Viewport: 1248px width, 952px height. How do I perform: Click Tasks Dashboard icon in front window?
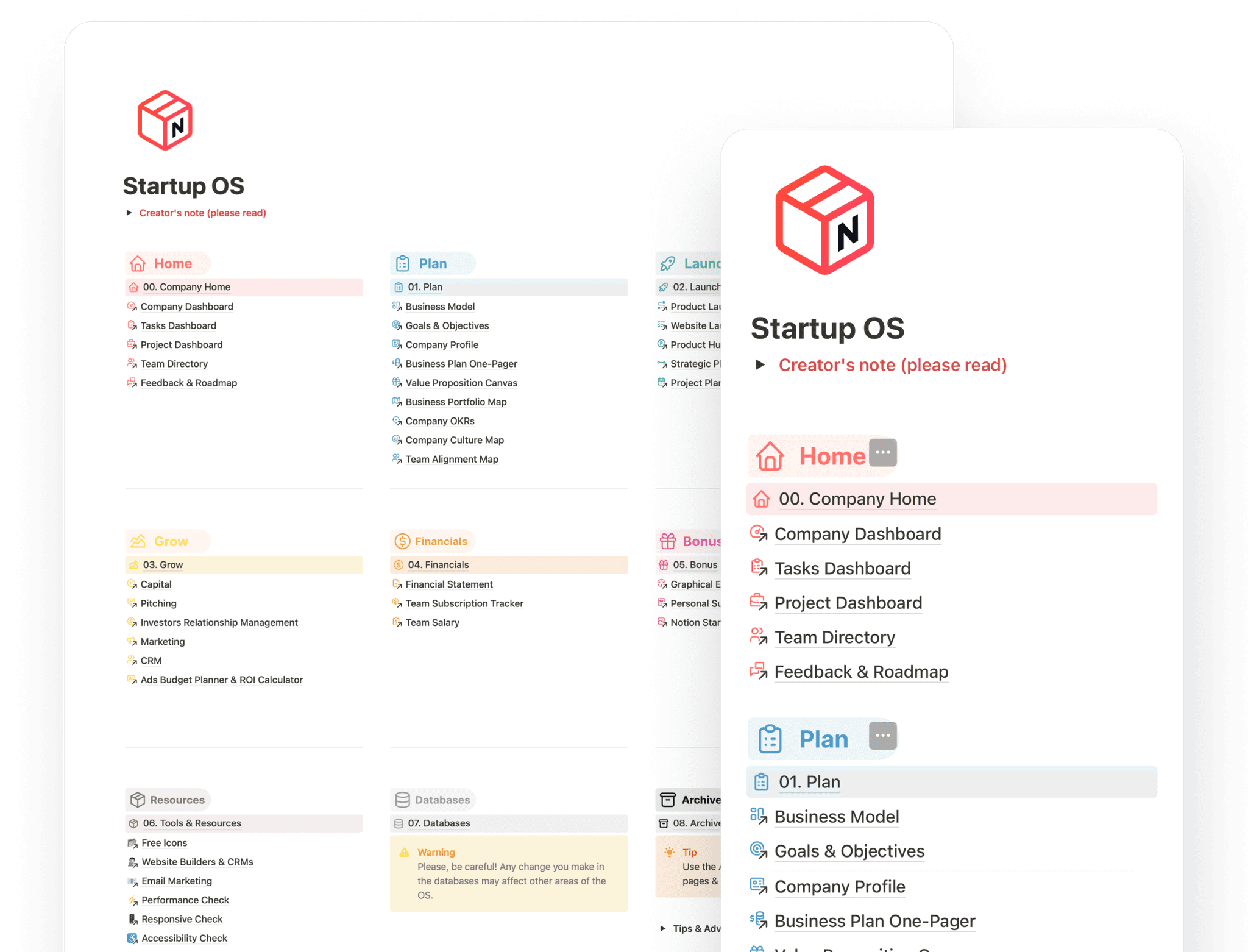coord(759,567)
